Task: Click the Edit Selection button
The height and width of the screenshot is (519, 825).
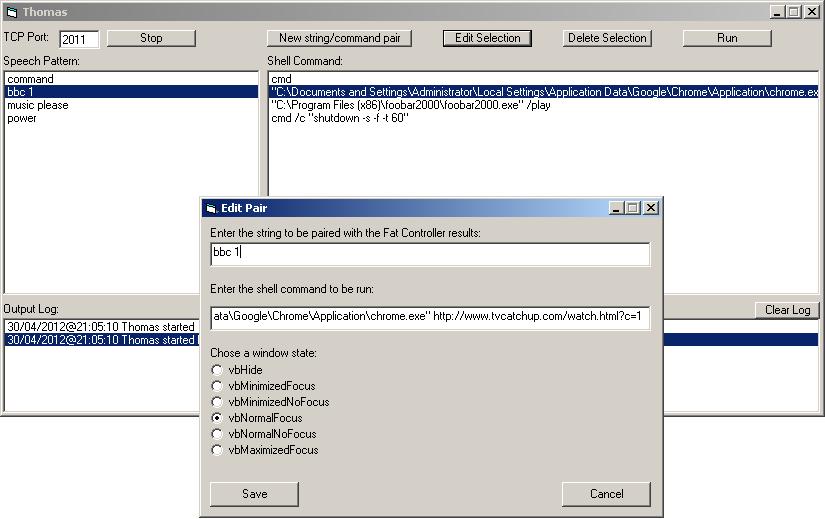Action: (x=487, y=38)
